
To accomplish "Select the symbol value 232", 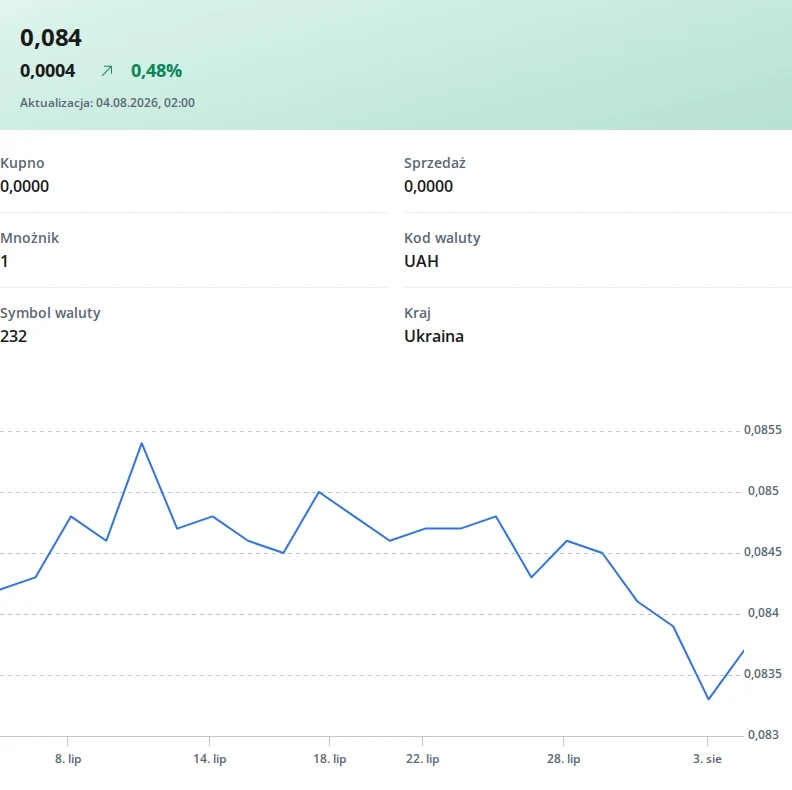I will point(13,336).
